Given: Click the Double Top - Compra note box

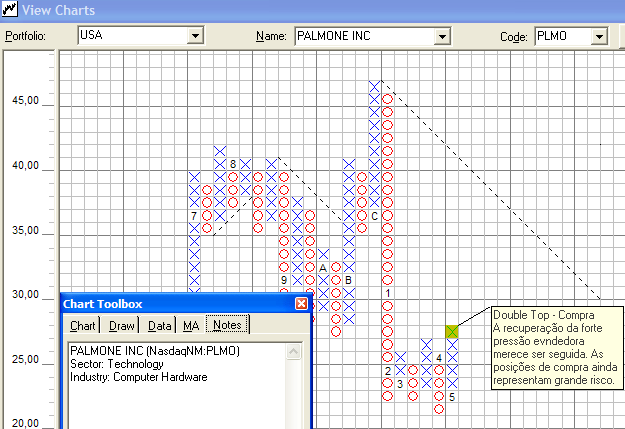Looking at the screenshot, I should click(x=557, y=348).
